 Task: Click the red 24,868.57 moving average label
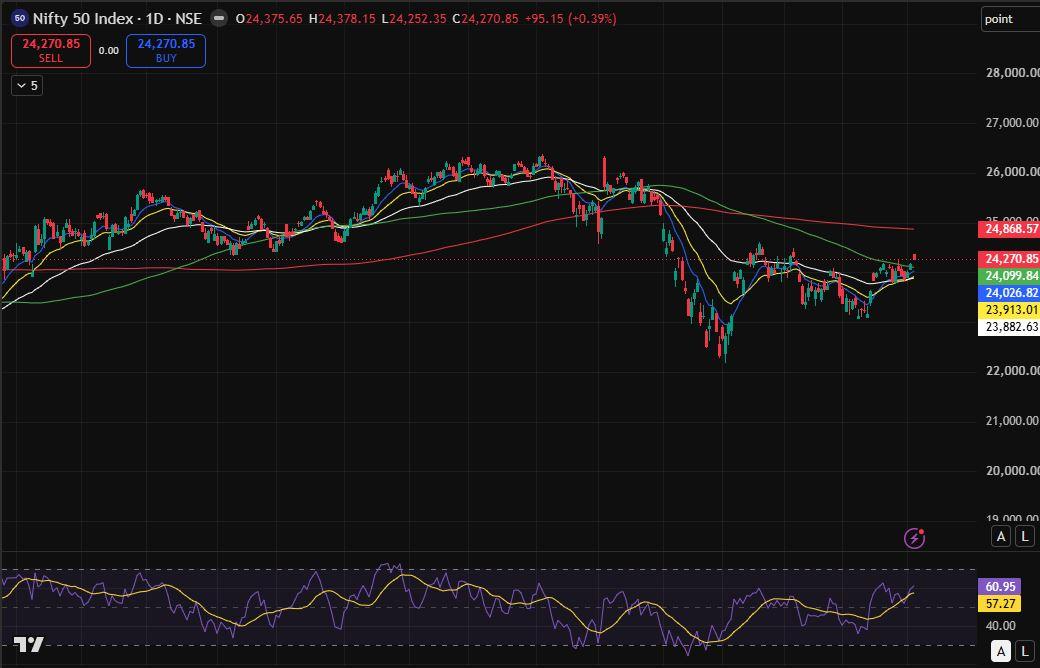pos(1009,229)
